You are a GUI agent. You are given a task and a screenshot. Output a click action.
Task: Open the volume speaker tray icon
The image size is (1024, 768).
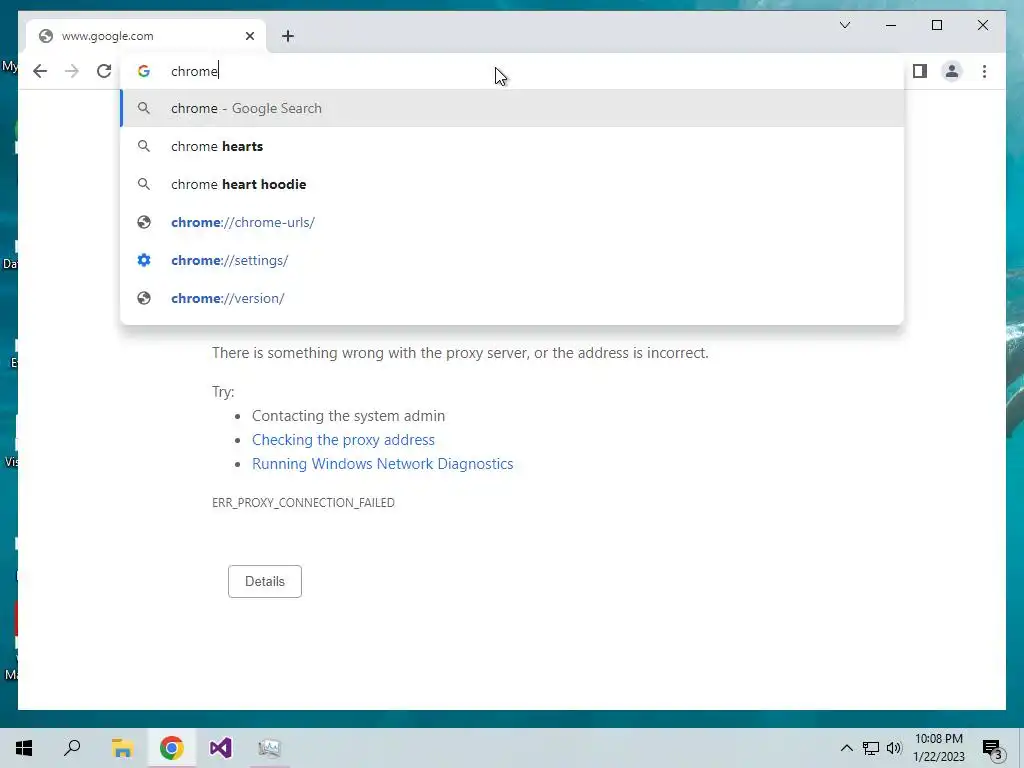point(894,748)
